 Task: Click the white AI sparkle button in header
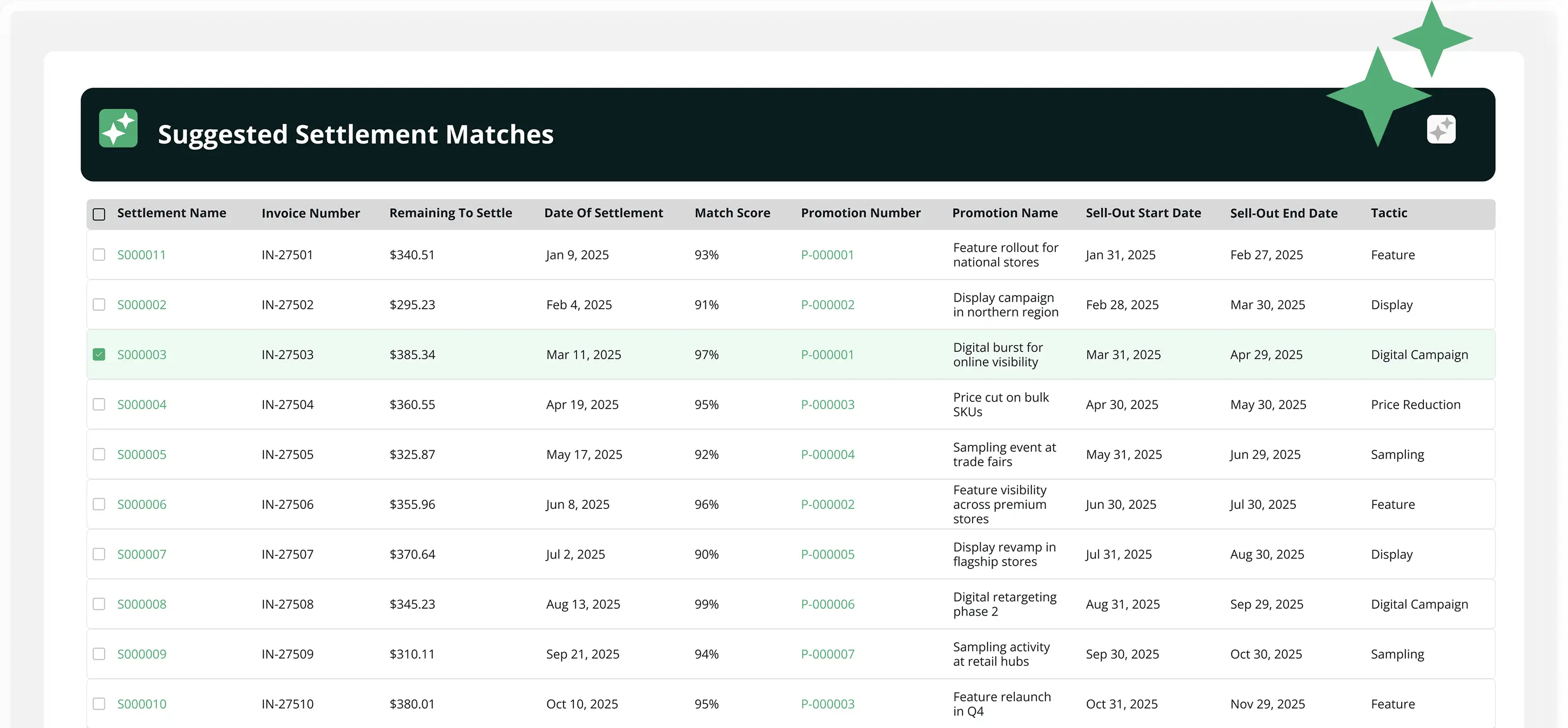click(1441, 129)
